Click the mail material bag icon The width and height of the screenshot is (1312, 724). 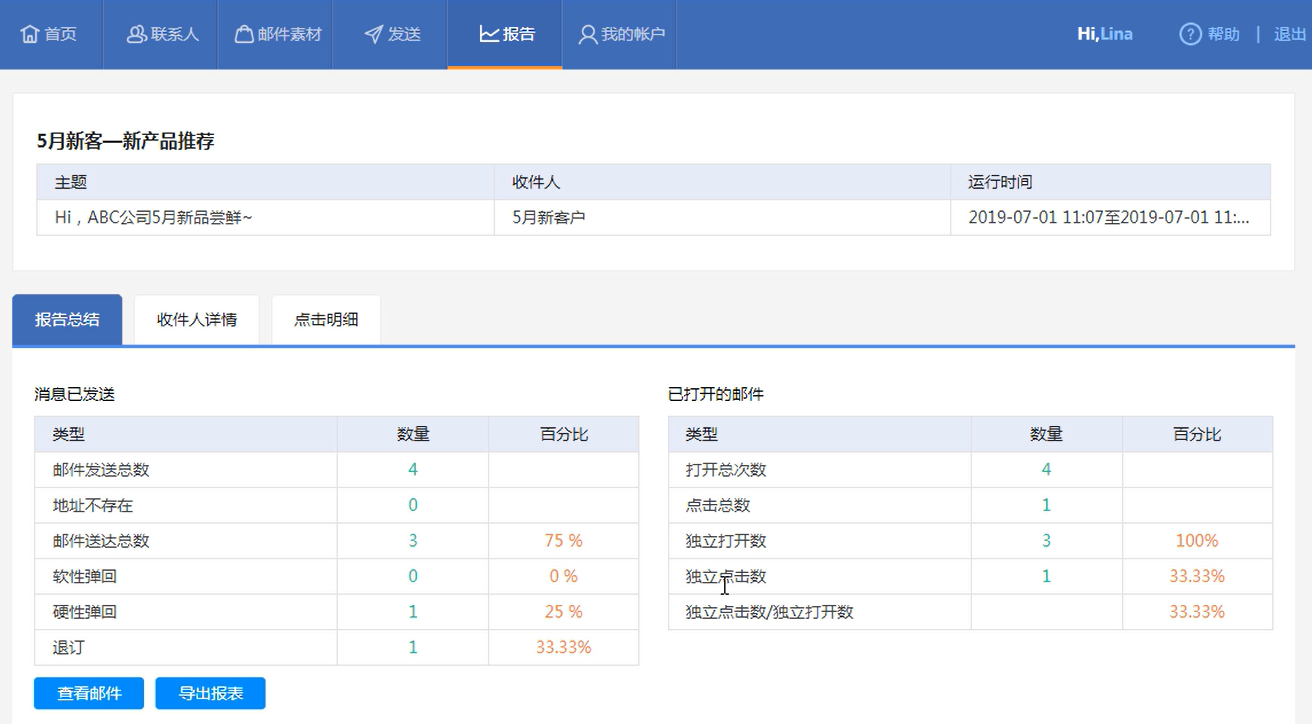click(x=244, y=34)
